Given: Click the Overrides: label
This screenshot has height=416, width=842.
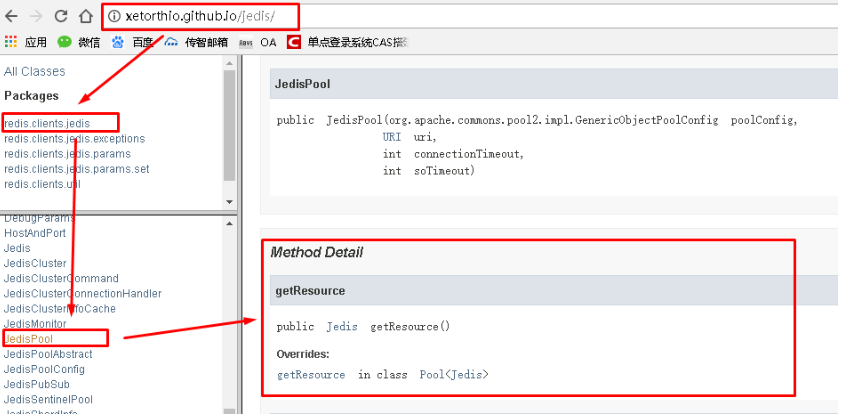Looking at the screenshot, I should (303, 354).
